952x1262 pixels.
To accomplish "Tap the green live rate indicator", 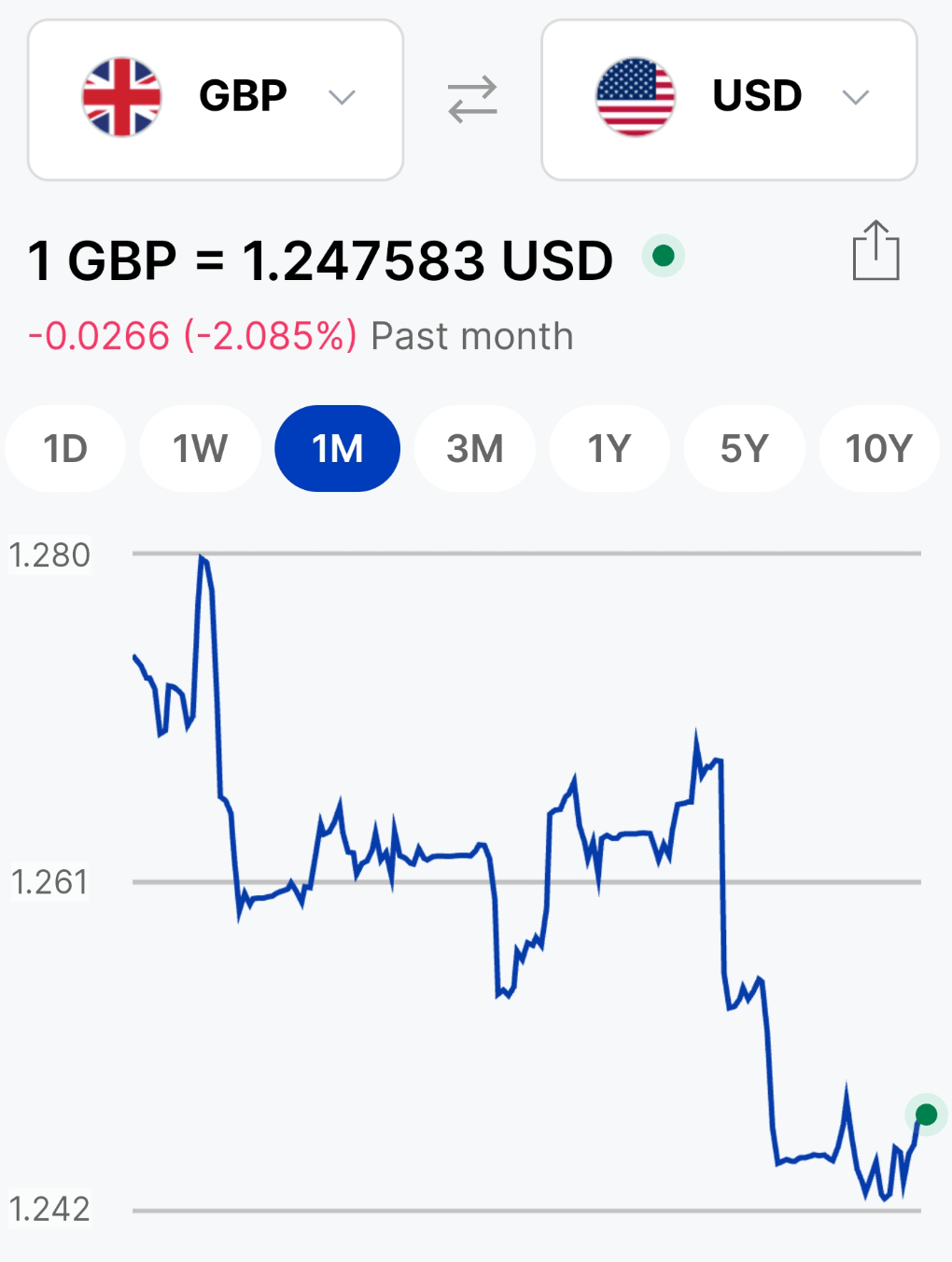I will point(664,256).
